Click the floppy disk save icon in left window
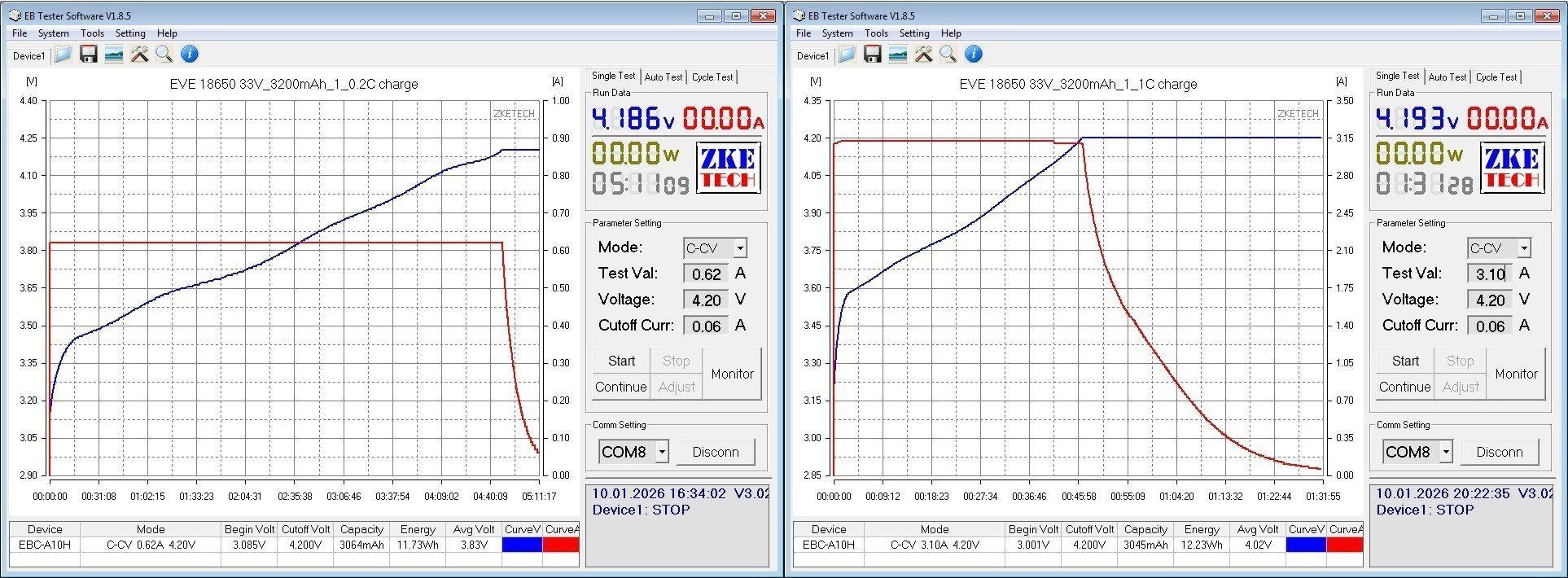 pyautogui.click(x=89, y=55)
